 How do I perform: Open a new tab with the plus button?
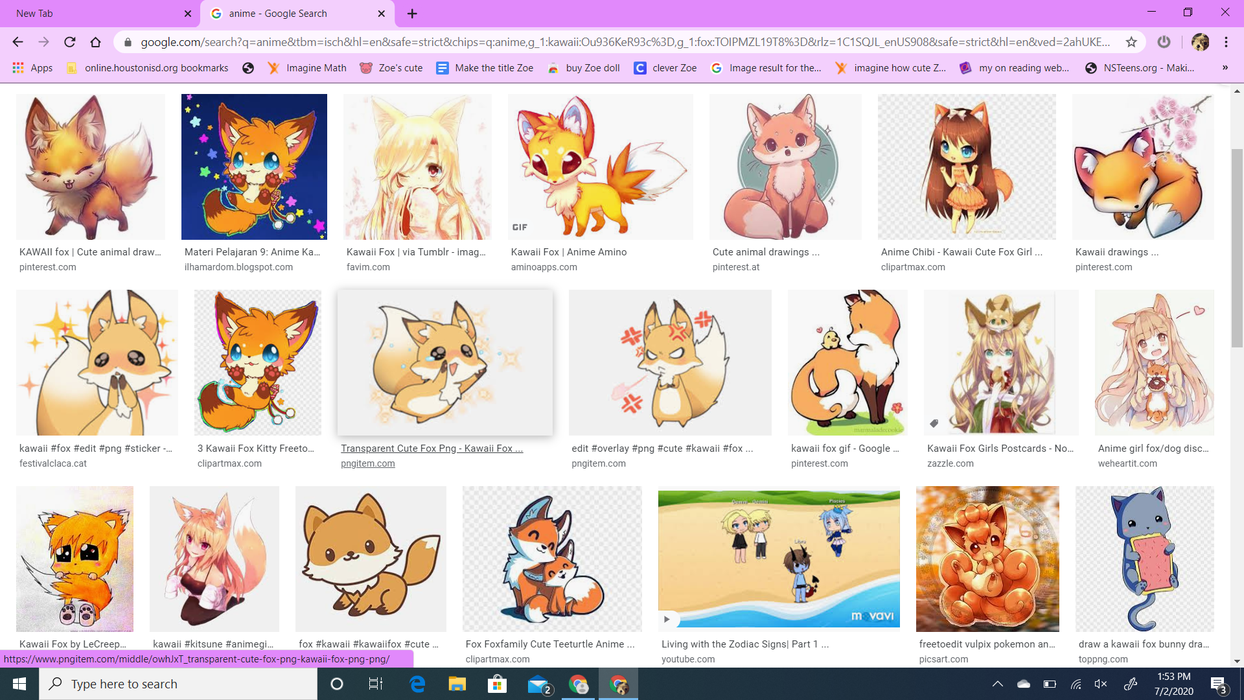coord(412,14)
